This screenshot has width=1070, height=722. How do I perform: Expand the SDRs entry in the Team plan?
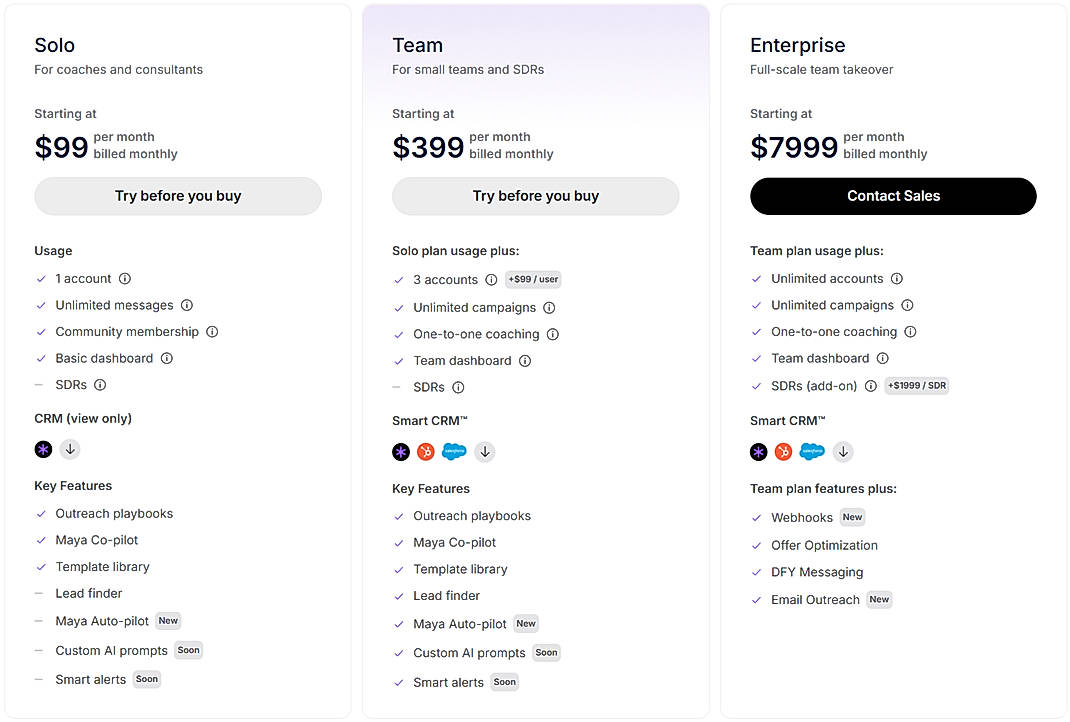(459, 386)
